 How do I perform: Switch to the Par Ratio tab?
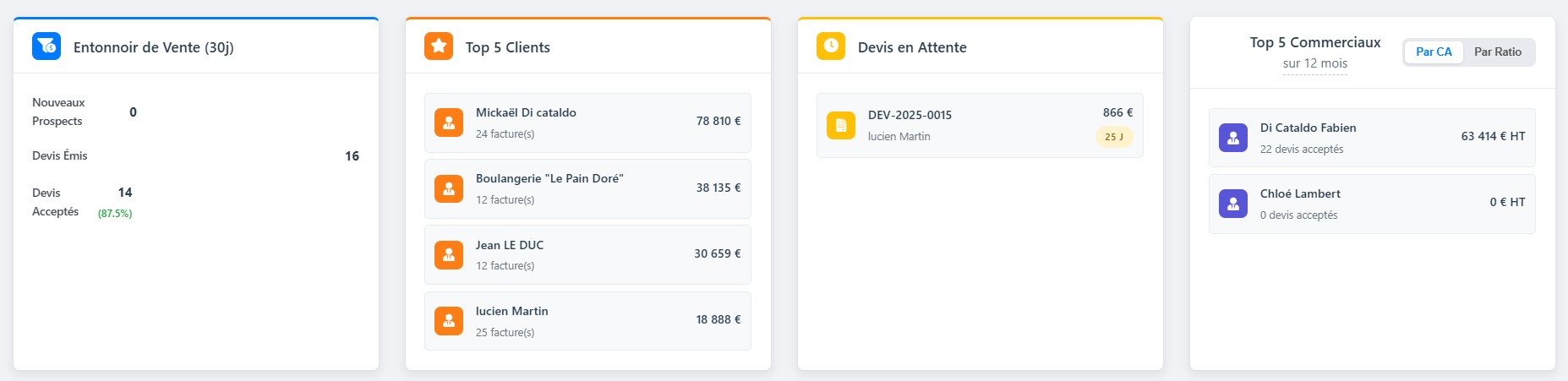pyautogui.click(x=1498, y=52)
